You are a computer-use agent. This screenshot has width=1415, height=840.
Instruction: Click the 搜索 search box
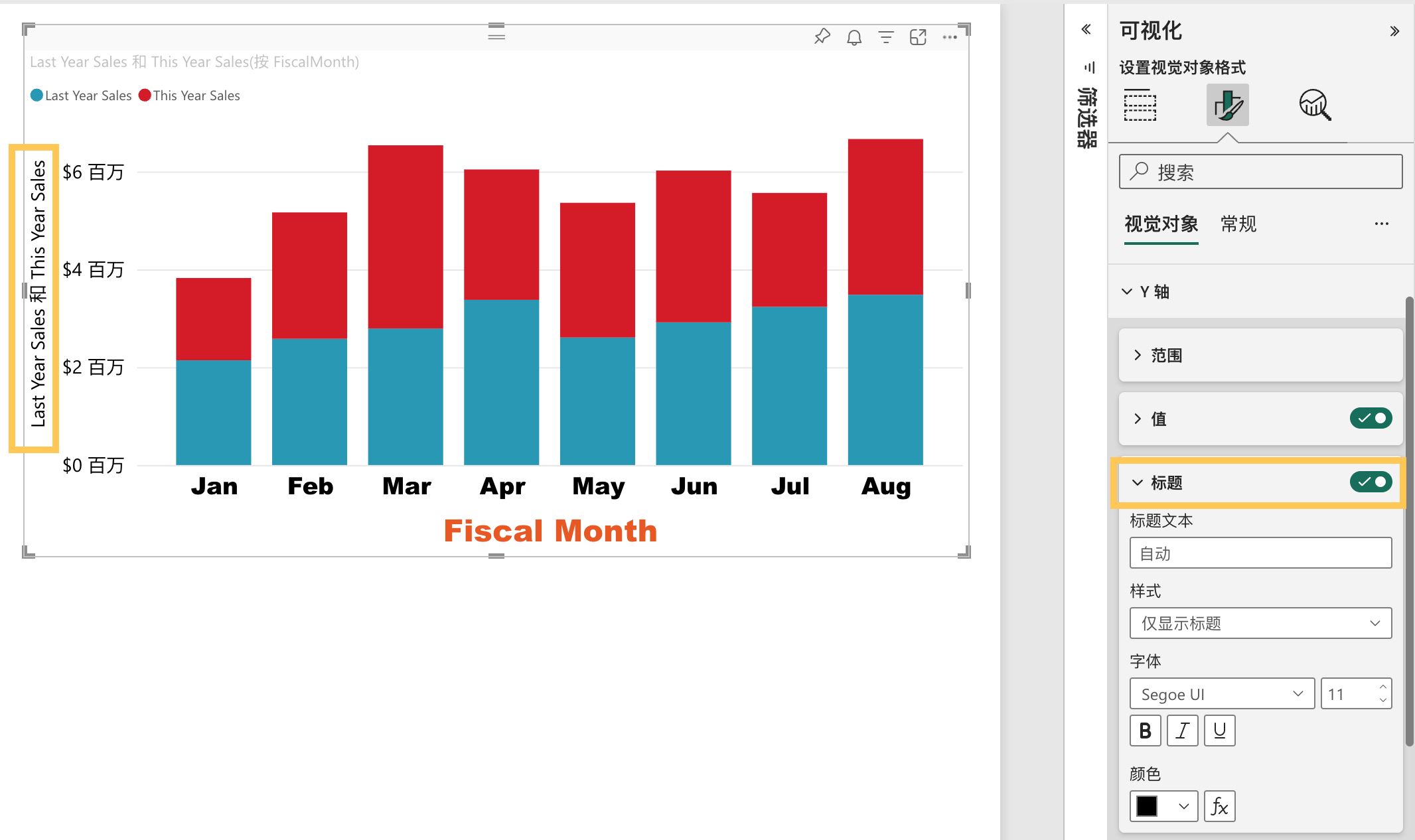(1260, 172)
